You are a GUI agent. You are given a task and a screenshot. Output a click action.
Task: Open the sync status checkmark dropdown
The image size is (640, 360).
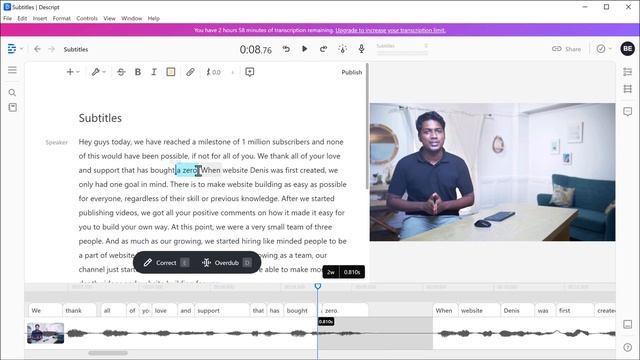(604, 49)
